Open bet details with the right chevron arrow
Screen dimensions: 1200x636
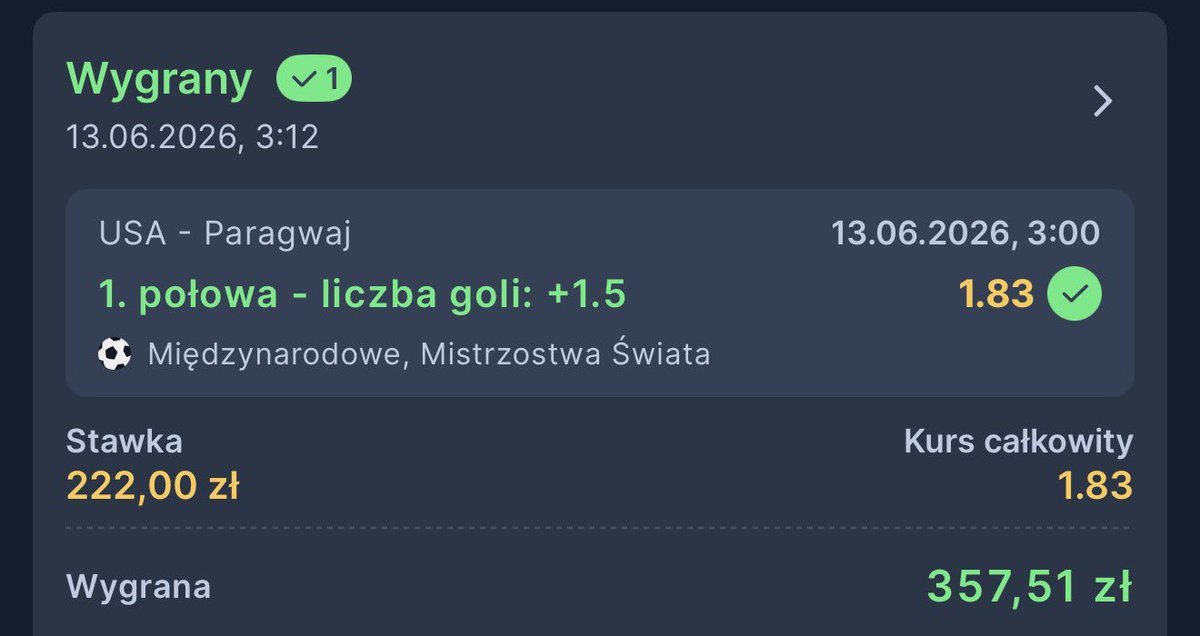click(1102, 101)
